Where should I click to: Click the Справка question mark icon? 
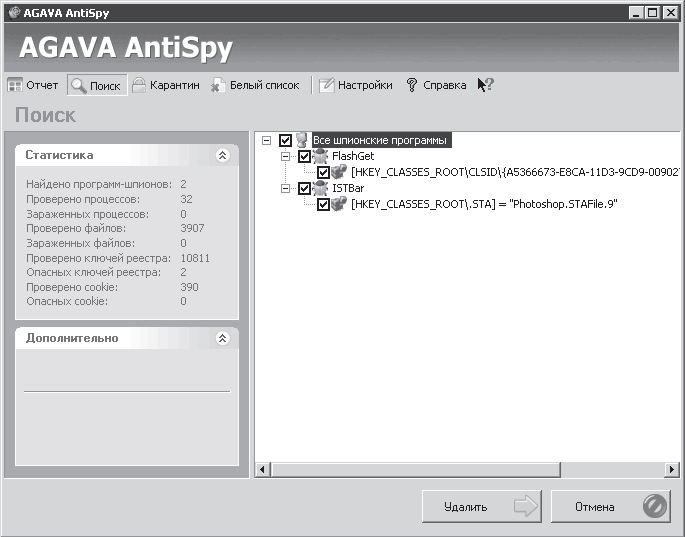click(x=411, y=86)
